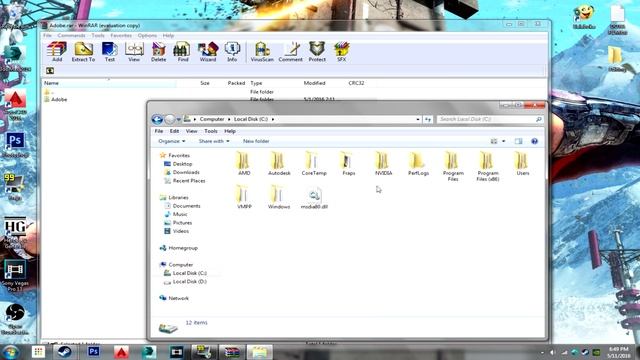Select the Autodesk folder
Image resolution: width=640 pixels, height=360 pixels.
point(279,164)
